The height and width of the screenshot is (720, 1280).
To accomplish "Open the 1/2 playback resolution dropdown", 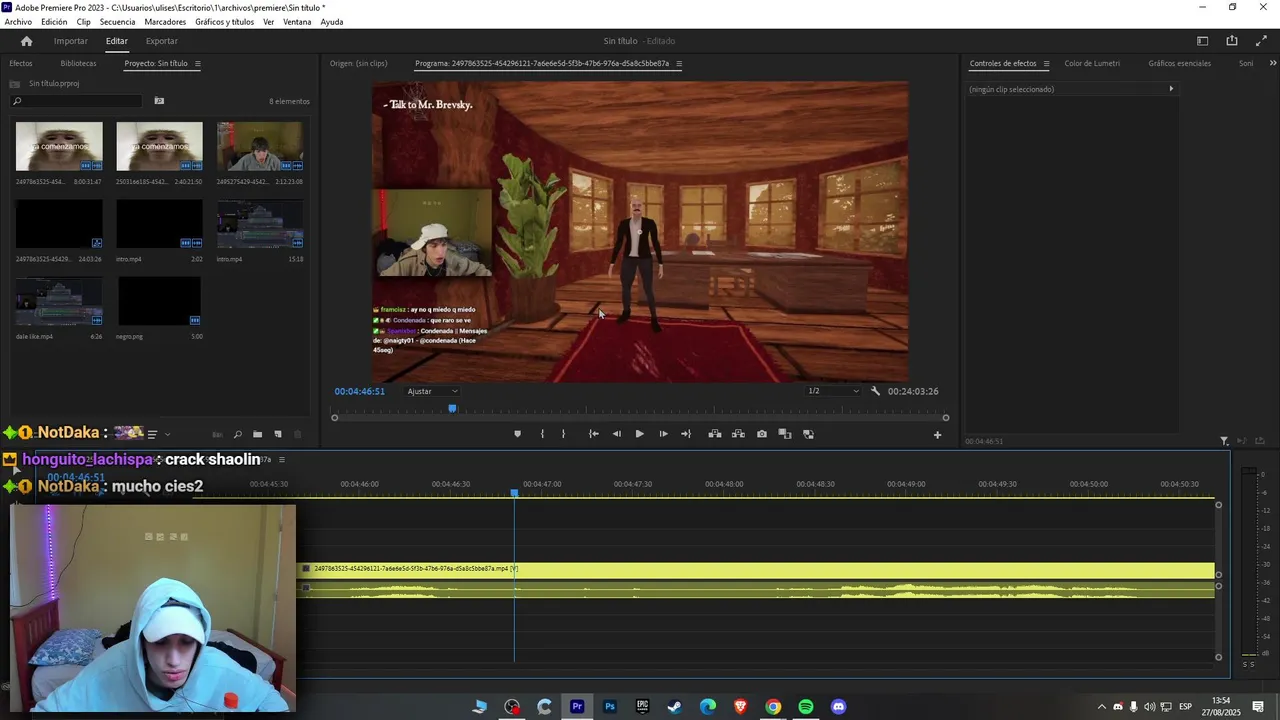I will coord(833,391).
